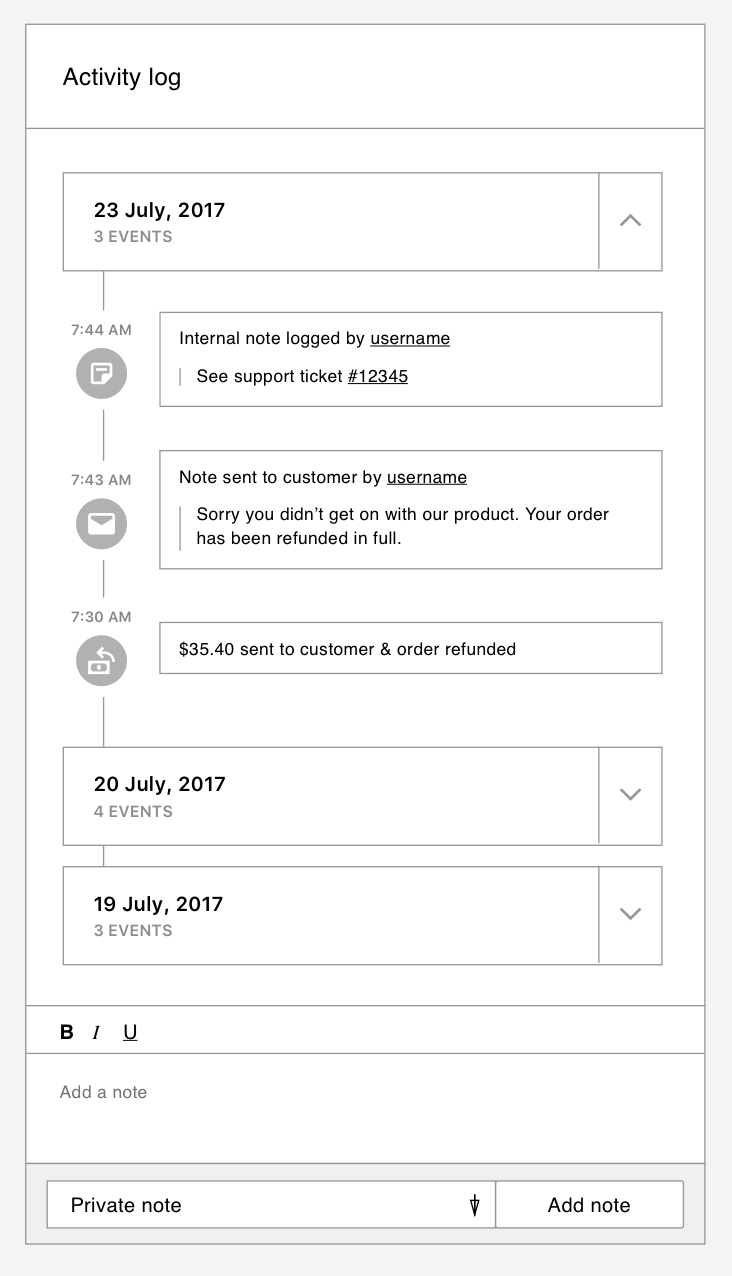Expand the 19 July, 2017 events

630,915
